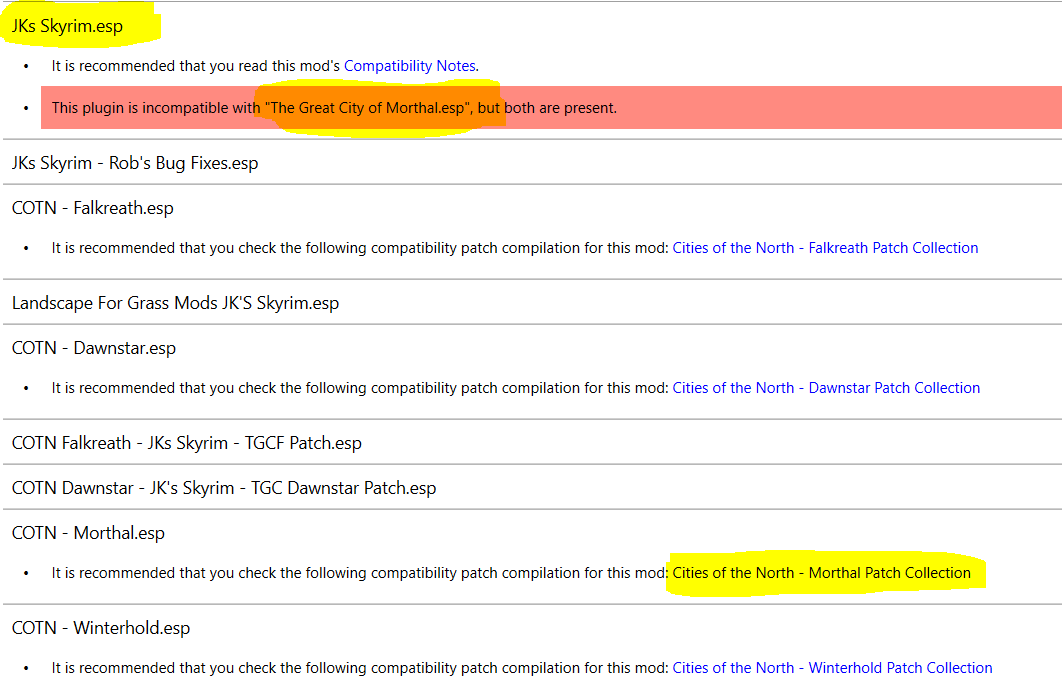Select the COTN - Dawnstar.esp entry
Viewport: 1062px width, 696px height.
click(x=94, y=348)
